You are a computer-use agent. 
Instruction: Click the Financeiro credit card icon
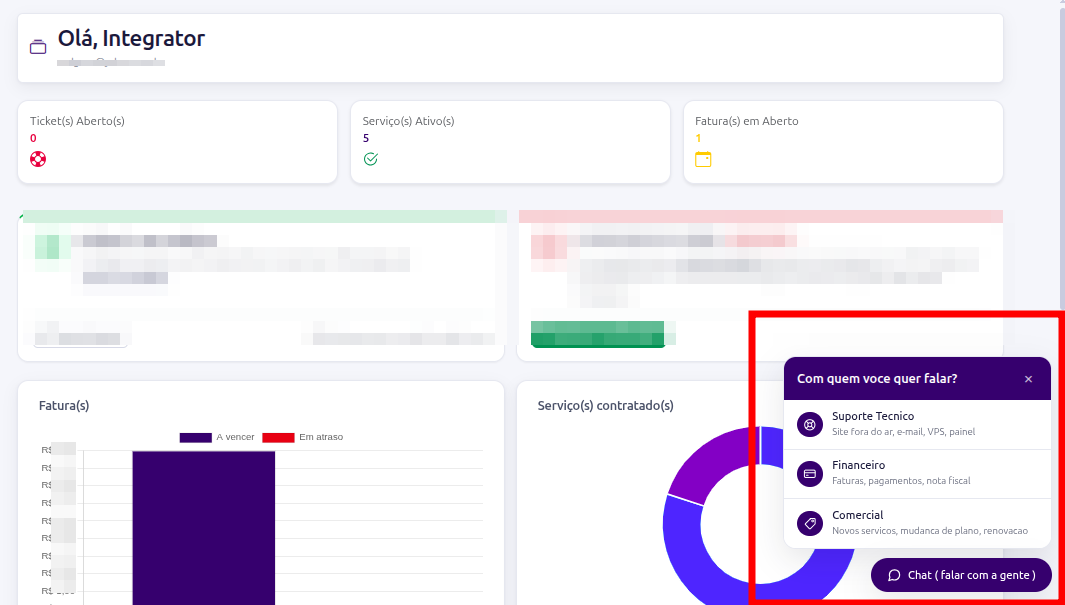(x=810, y=474)
